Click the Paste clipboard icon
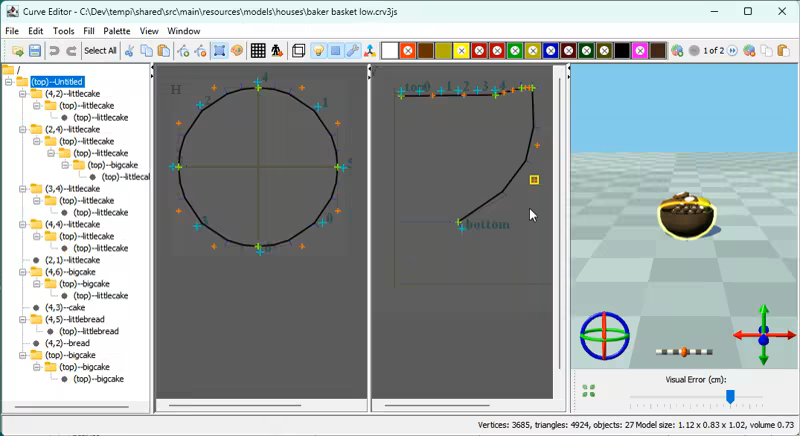The width and height of the screenshot is (800, 436). 165,50
